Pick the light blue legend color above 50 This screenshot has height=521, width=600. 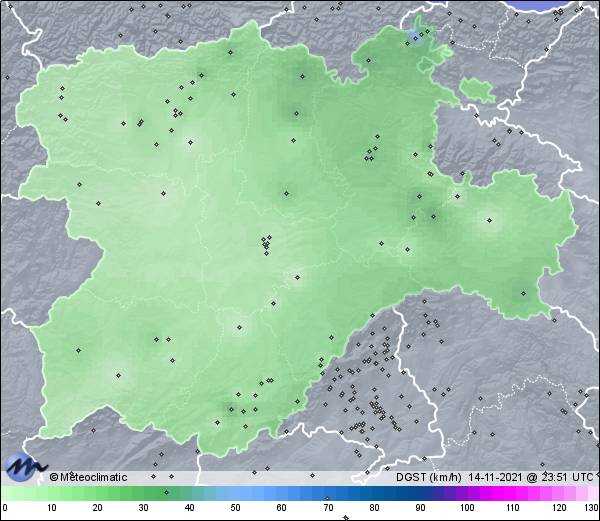click(235, 493)
